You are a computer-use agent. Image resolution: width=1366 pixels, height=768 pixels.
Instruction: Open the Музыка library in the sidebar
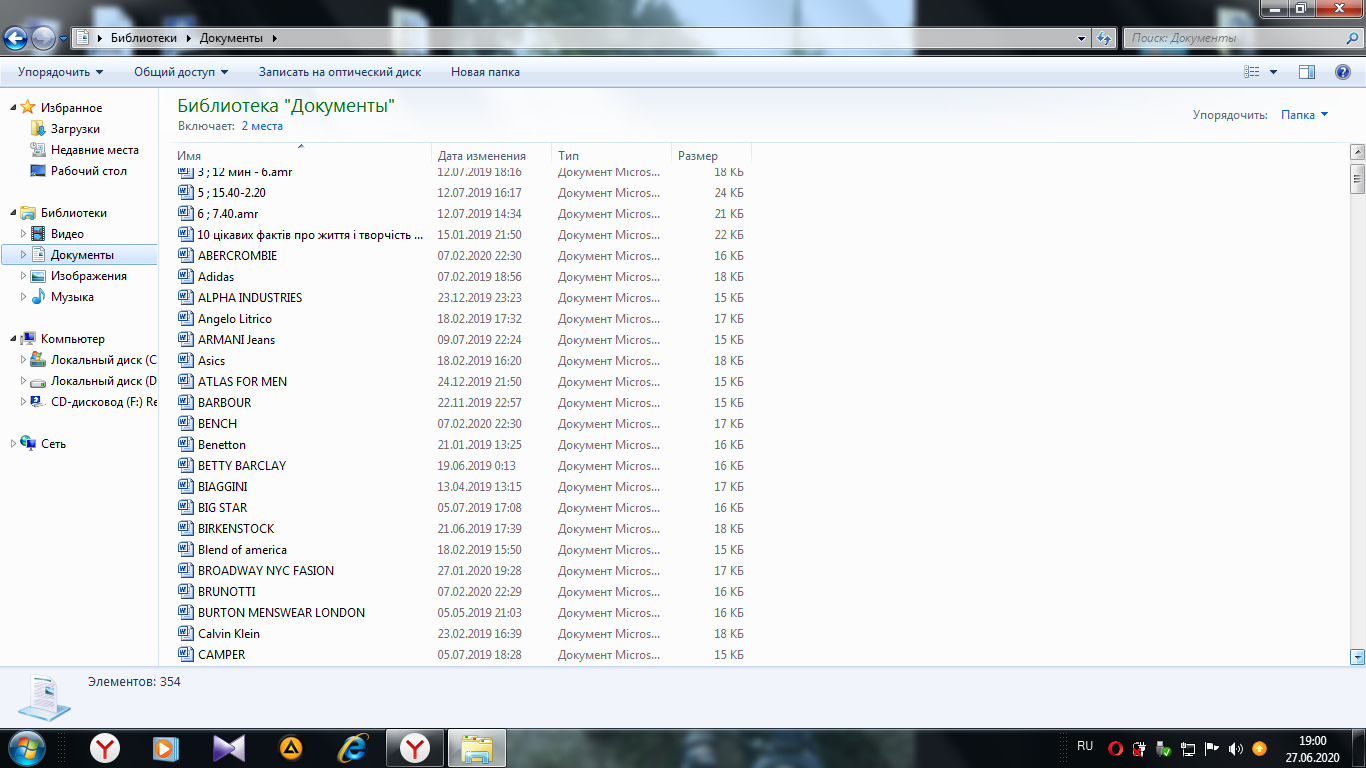(72, 297)
